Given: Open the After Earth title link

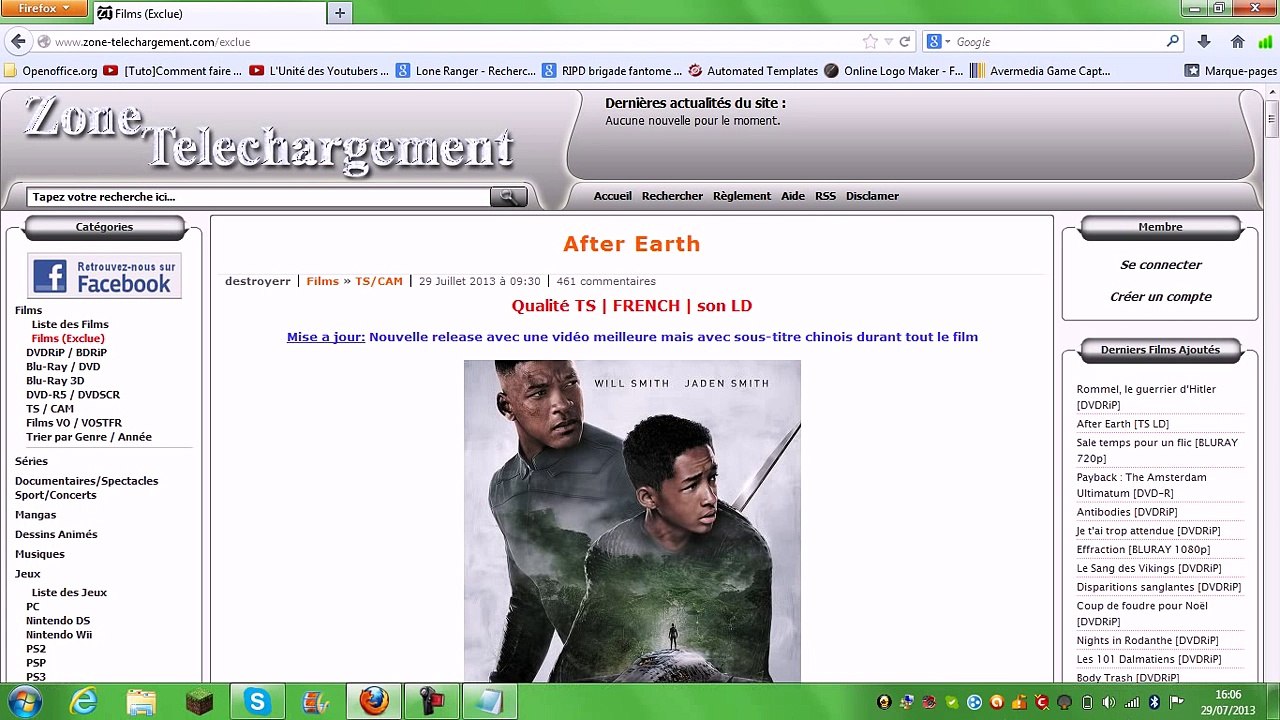Looking at the screenshot, I should [x=632, y=244].
